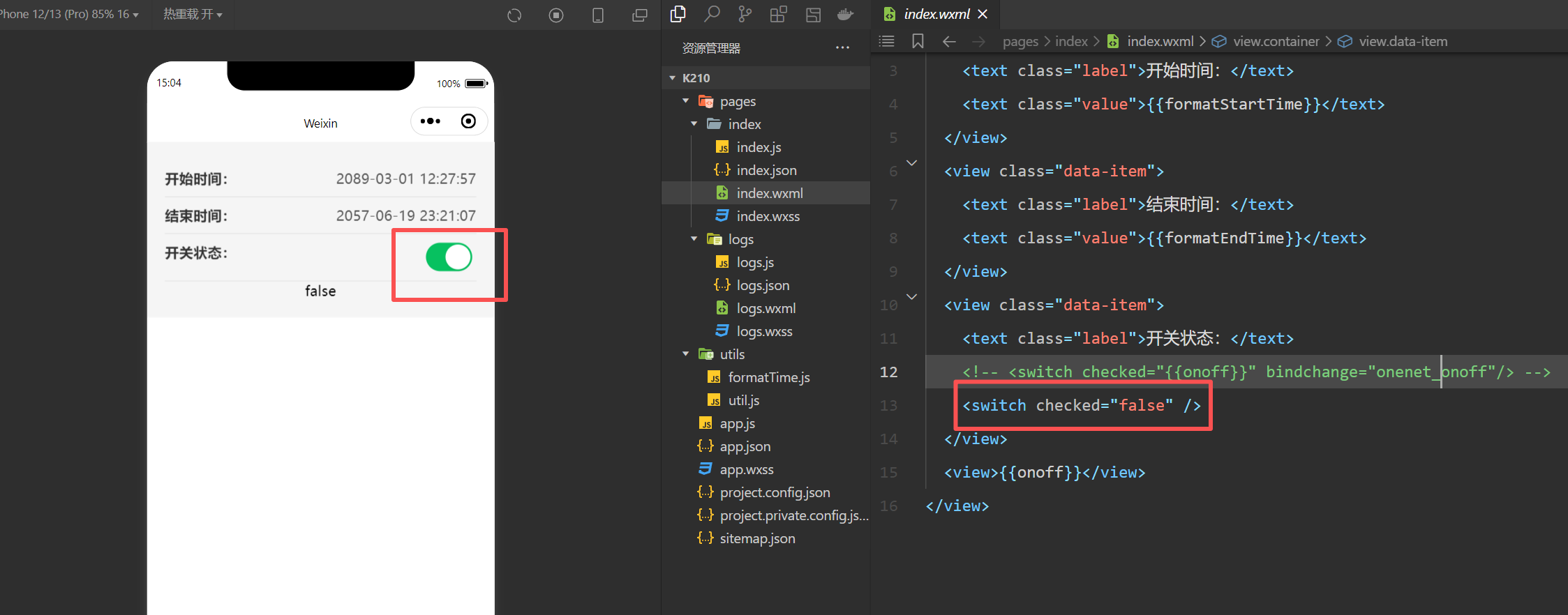Screen dimensions: 1568x615
Task: Collapse the K210 project root
Action: point(673,78)
